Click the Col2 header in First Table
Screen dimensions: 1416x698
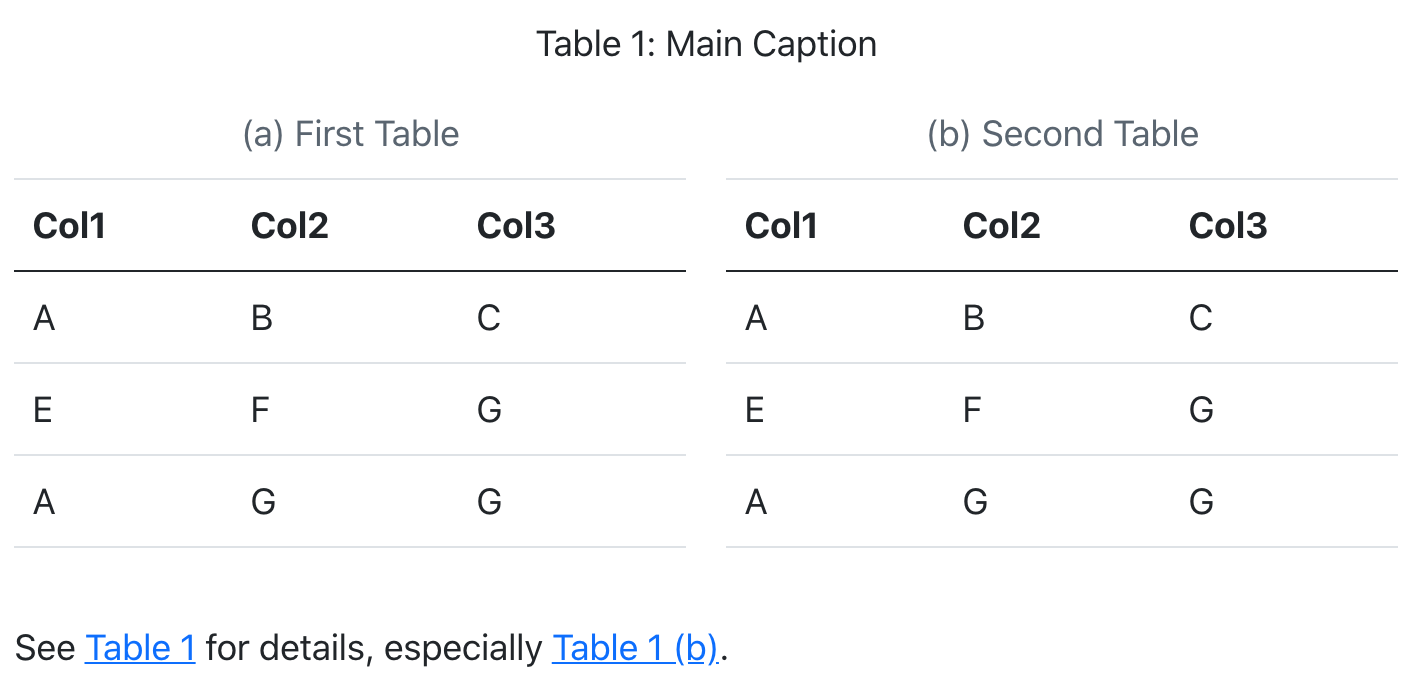pos(290,226)
